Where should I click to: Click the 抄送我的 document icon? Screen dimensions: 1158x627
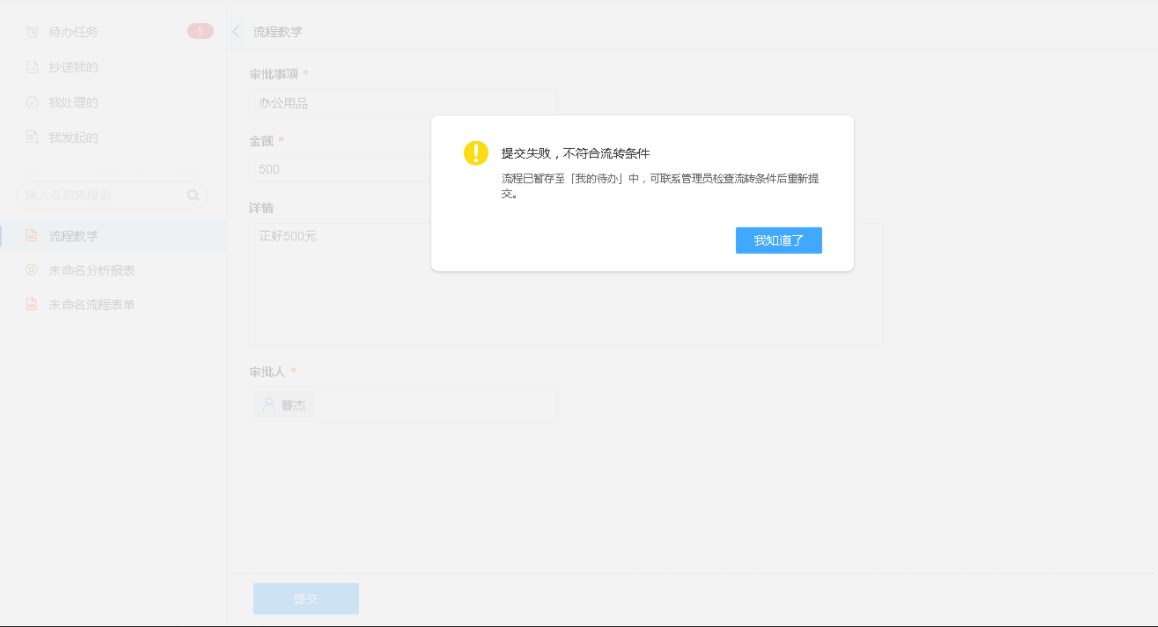pos(31,67)
